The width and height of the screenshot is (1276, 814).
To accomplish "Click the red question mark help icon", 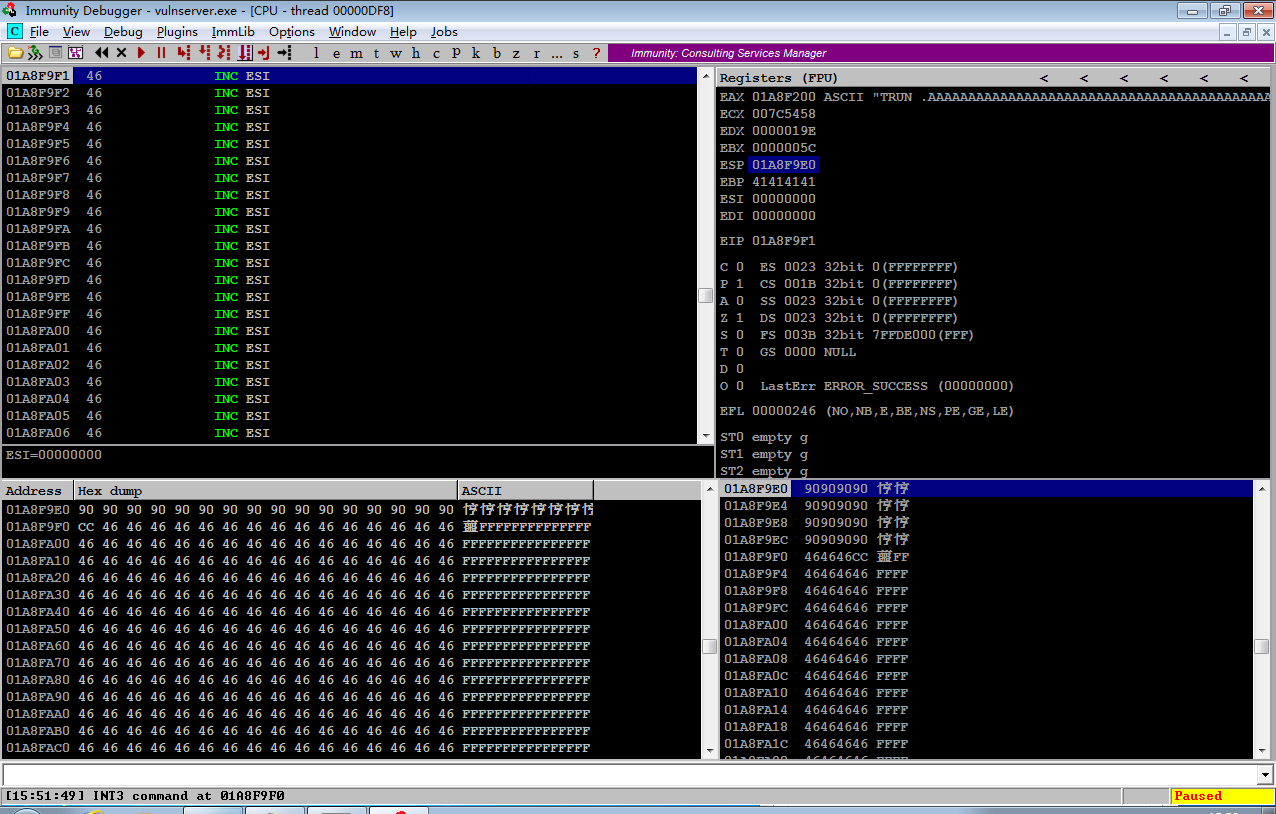I will 597,53.
